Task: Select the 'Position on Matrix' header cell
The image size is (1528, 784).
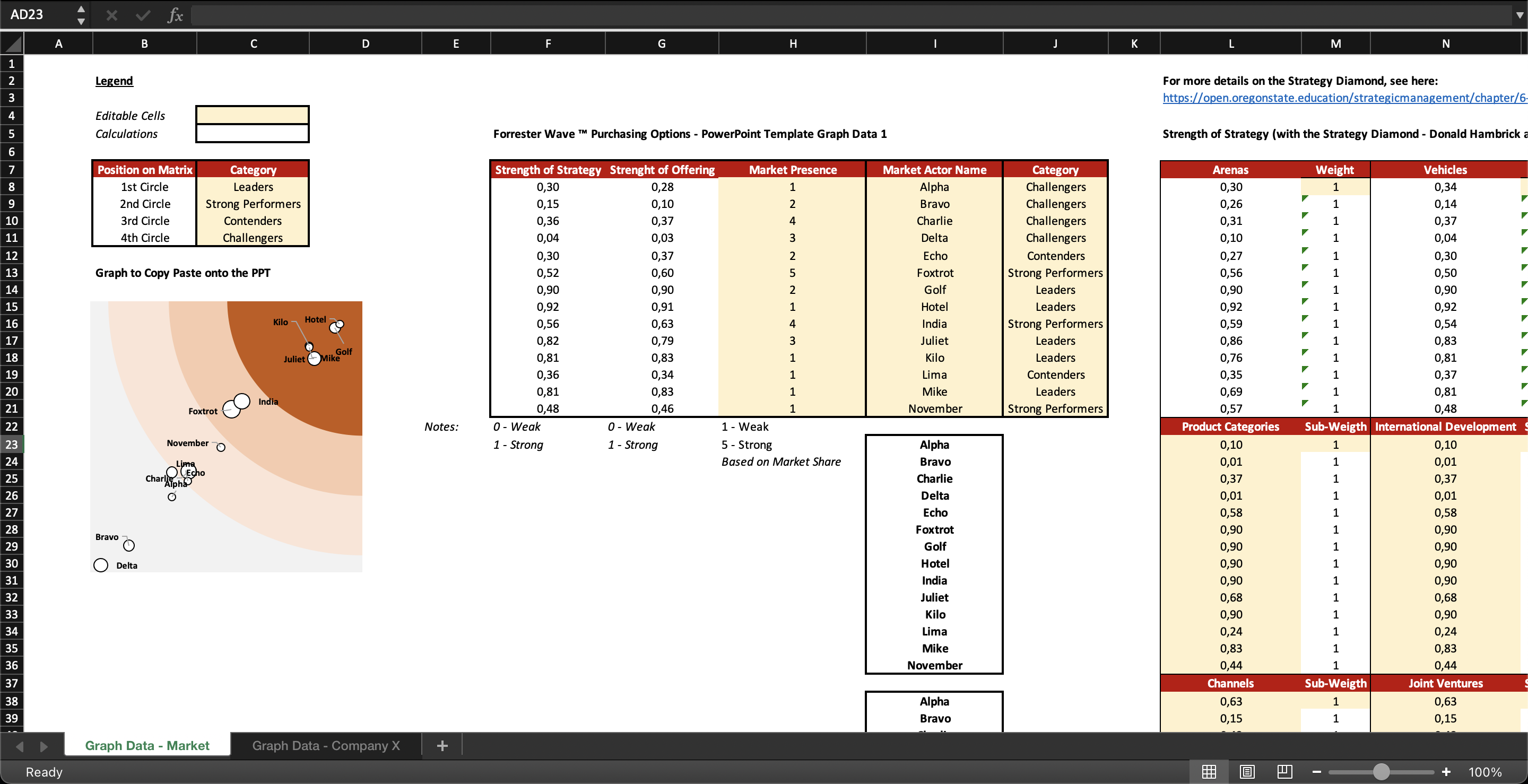Action: click(145, 170)
